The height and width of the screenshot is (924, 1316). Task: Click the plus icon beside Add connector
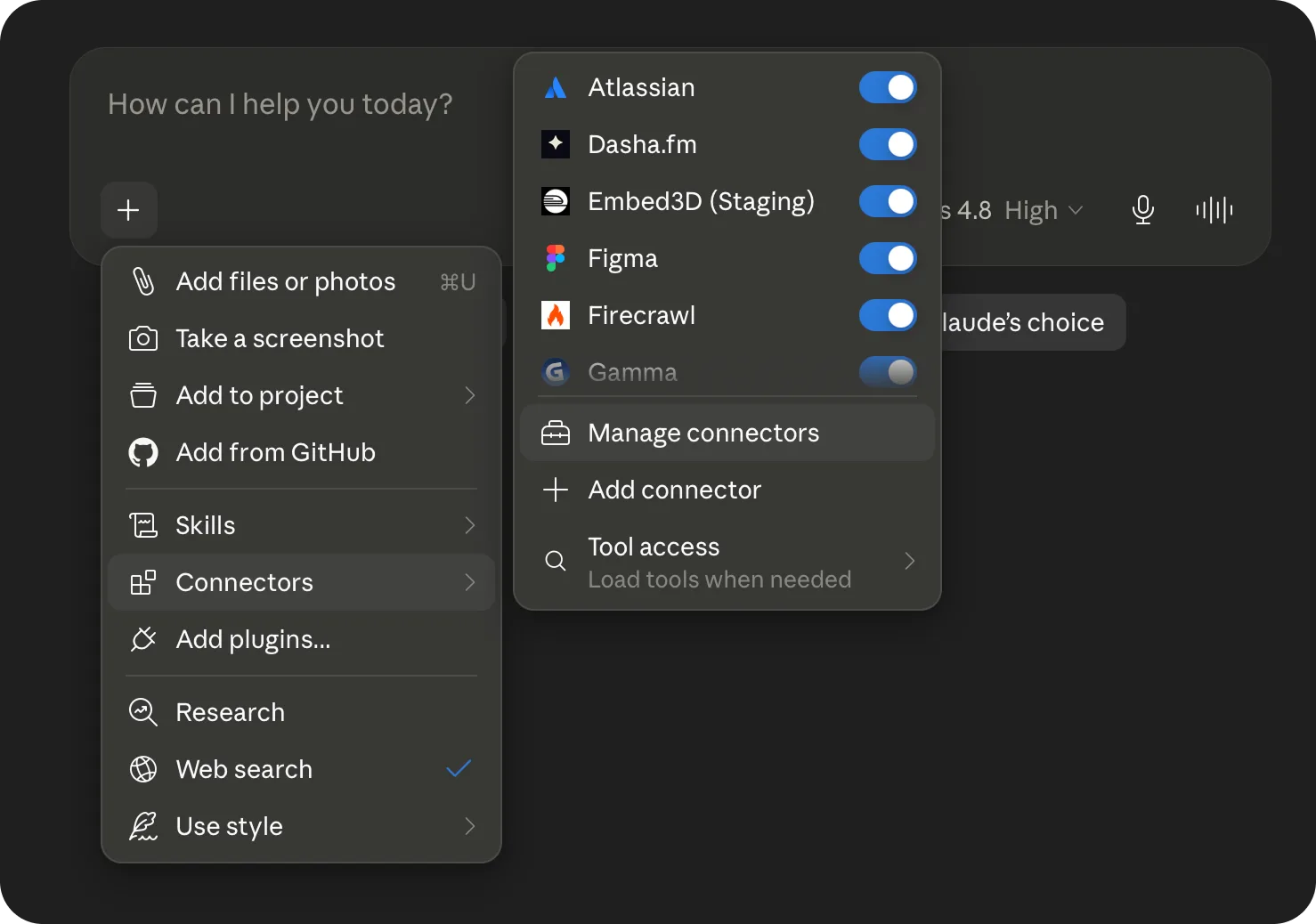click(x=556, y=490)
